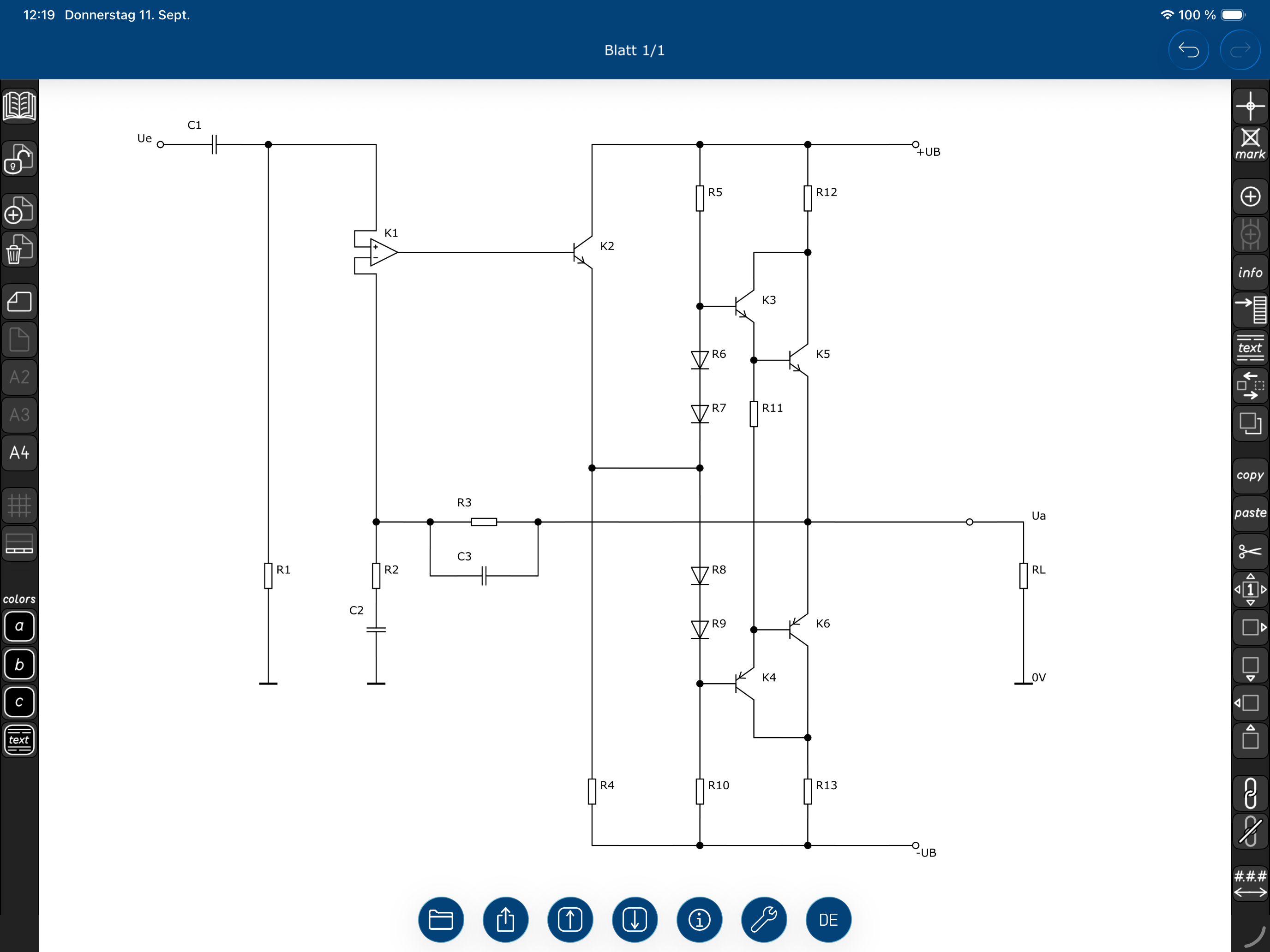Screen dimensions: 1270x952
Task: Open the folder file browser button
Action: (x=440, y=919)
